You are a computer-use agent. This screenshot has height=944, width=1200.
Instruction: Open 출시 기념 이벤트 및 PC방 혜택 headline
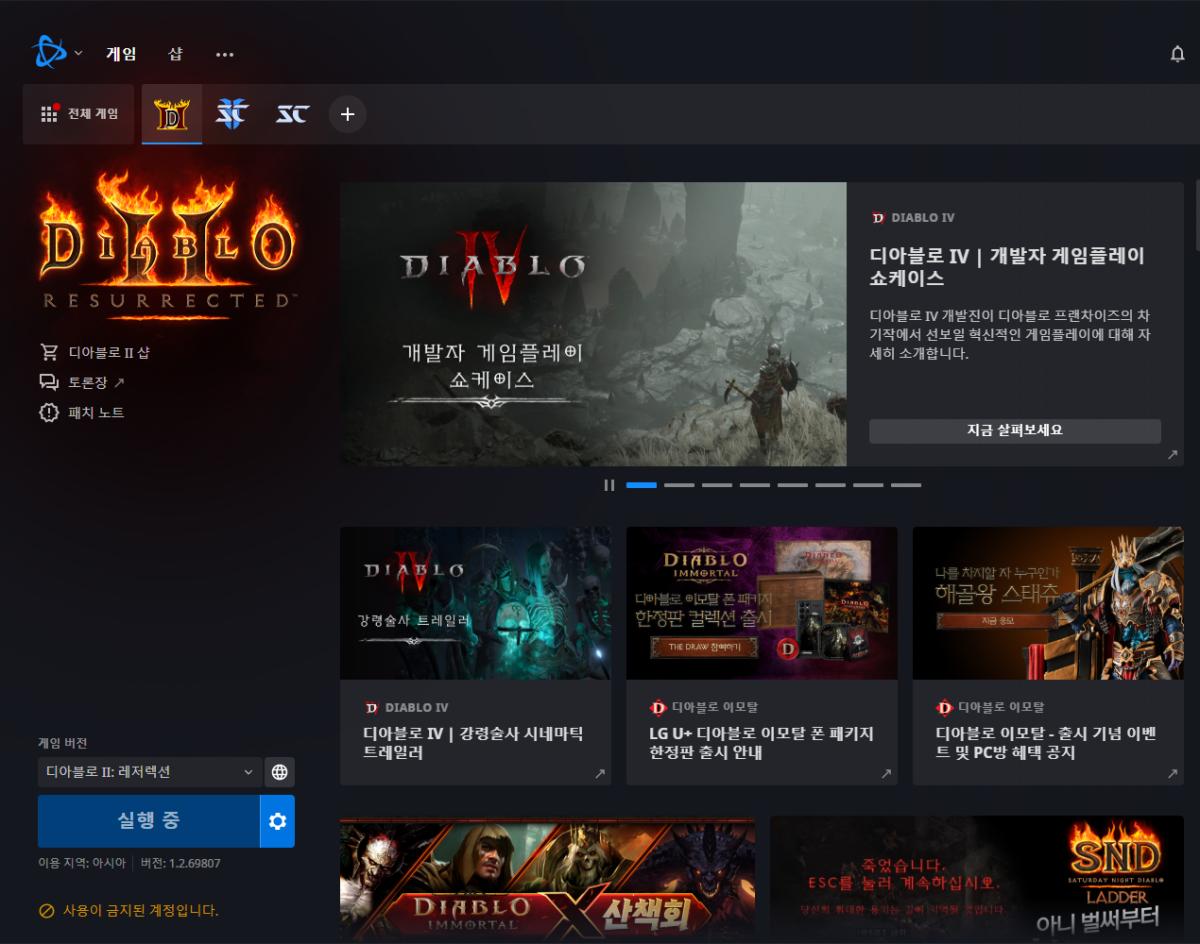(1046, 743)
